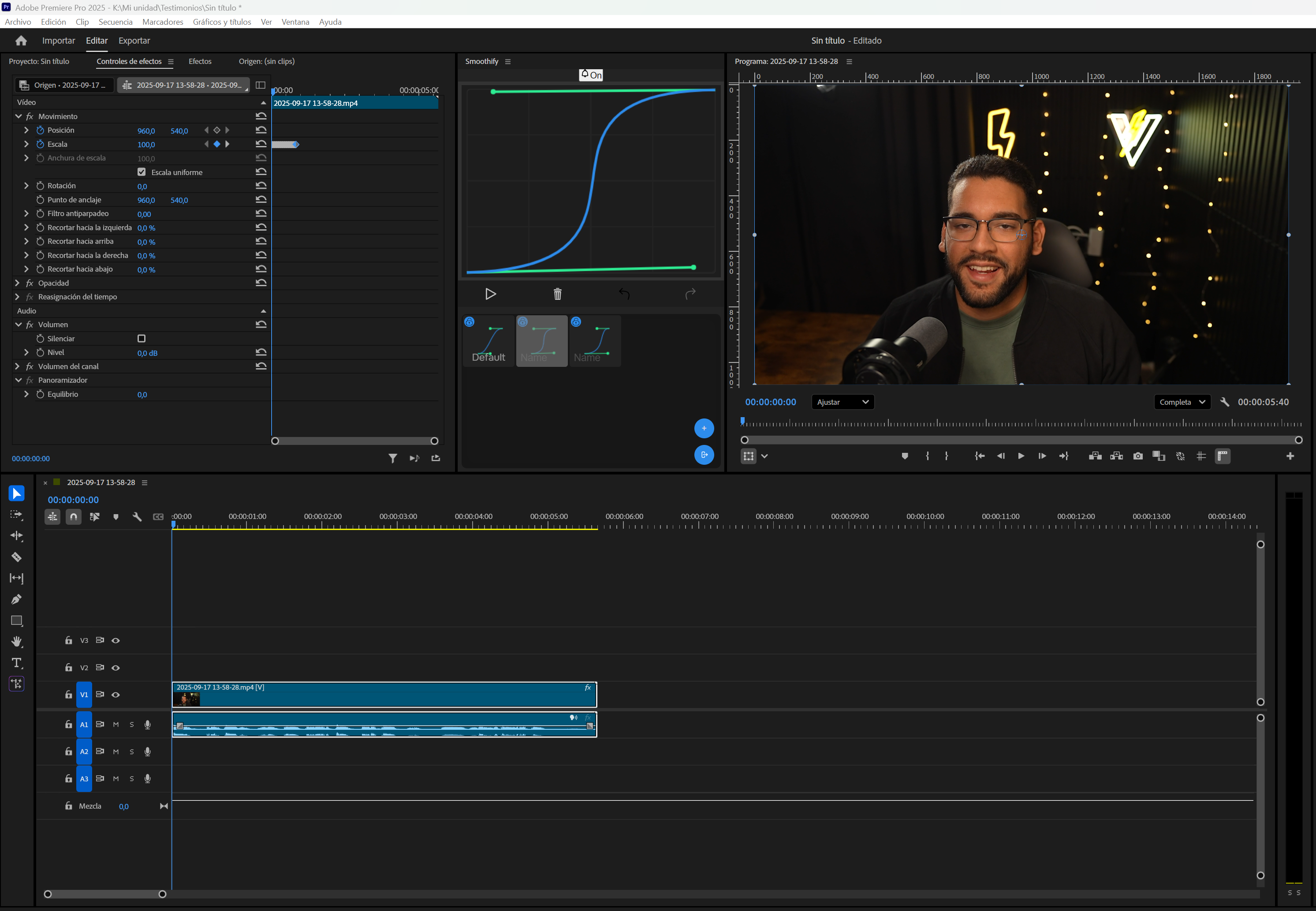
Task: Open closed captions settings in the timeline
Action: coord(159,516)
